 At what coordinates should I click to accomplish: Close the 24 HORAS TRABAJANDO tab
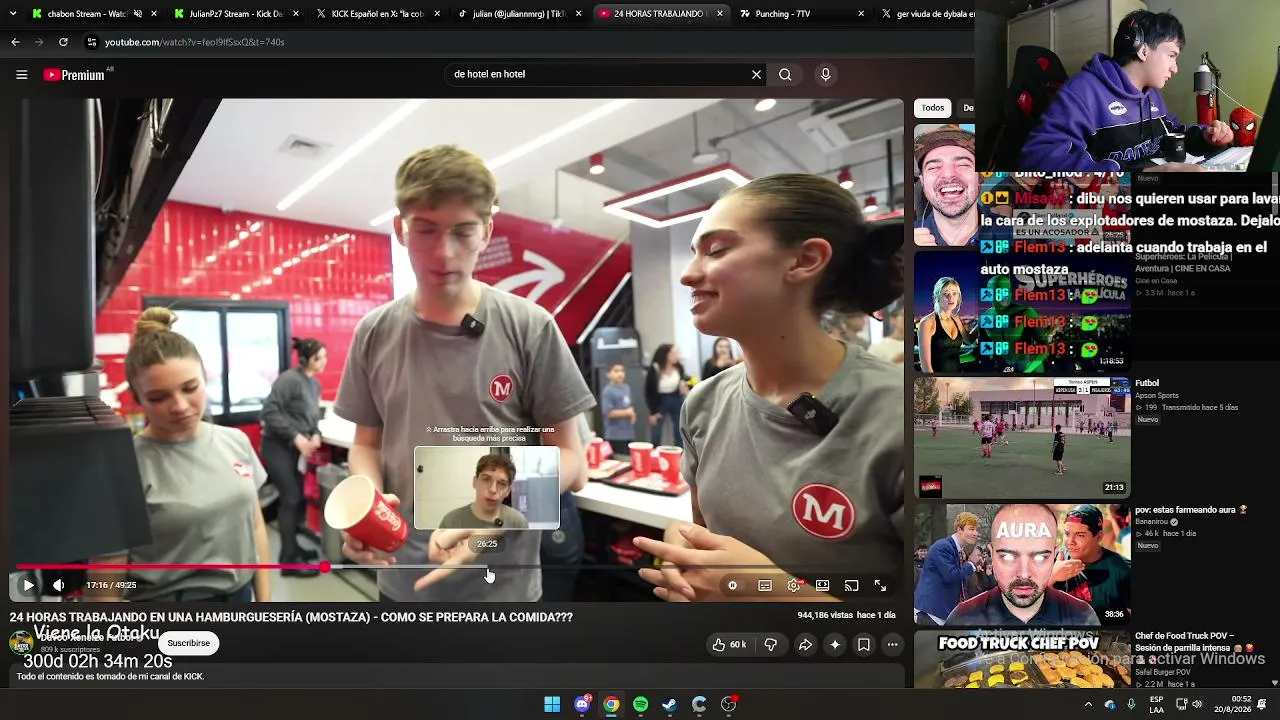coord(720,14)
